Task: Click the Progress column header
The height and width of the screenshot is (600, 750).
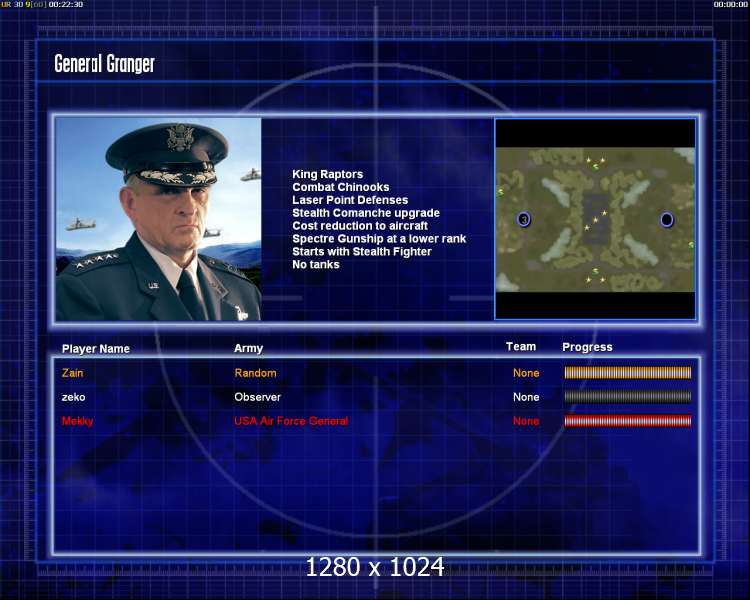Action: (587, 347)
